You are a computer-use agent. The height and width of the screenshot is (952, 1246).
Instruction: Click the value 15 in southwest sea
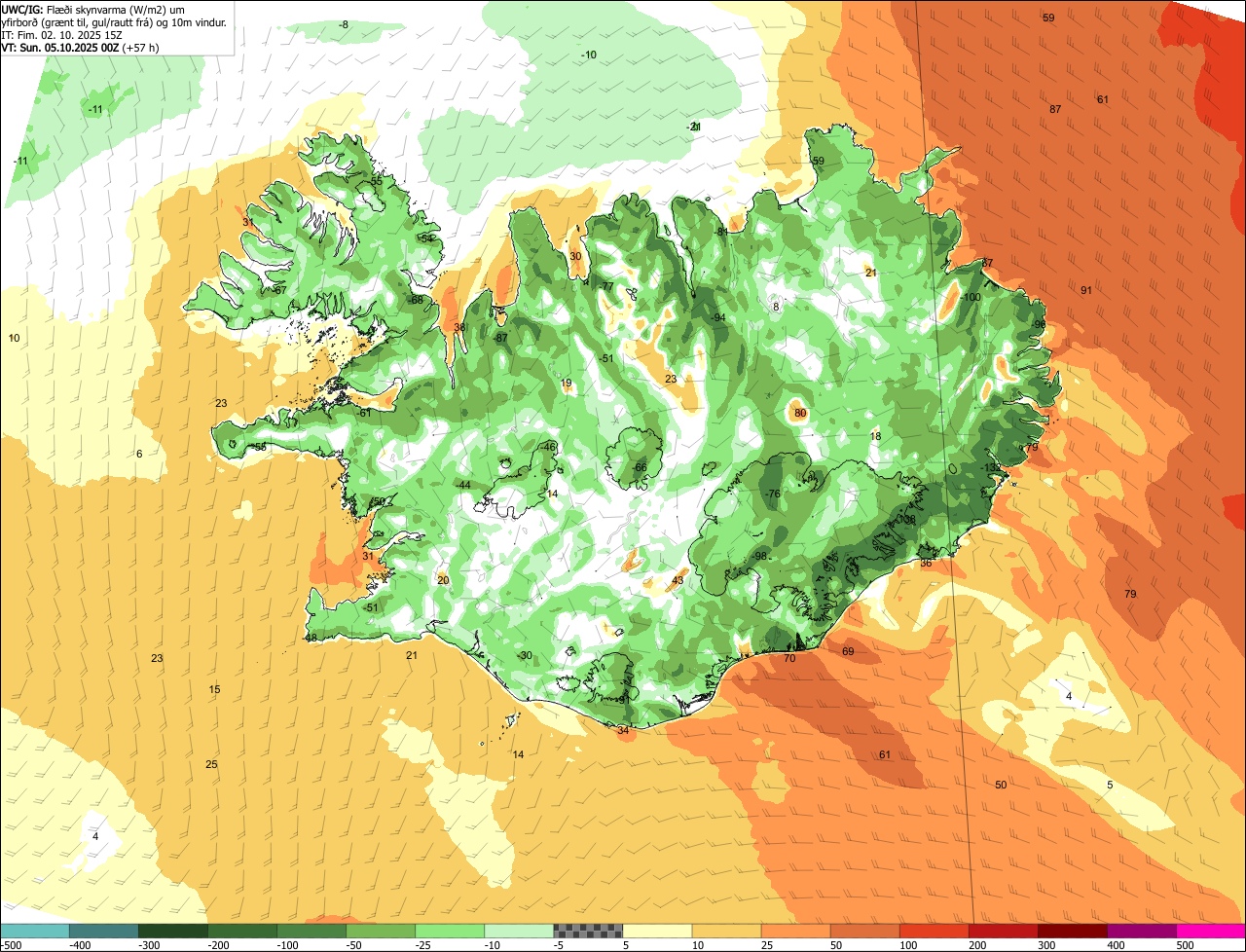pyautogui.click(x=215, y=689)
